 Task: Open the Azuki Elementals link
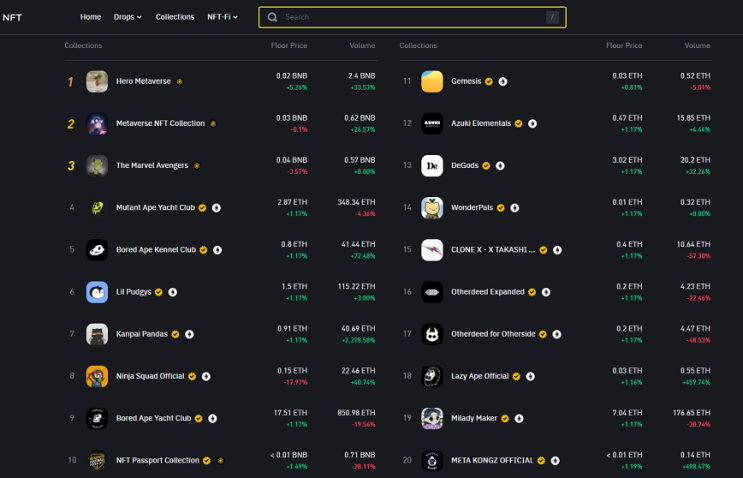pyautogui.click(x=481, y=124)
